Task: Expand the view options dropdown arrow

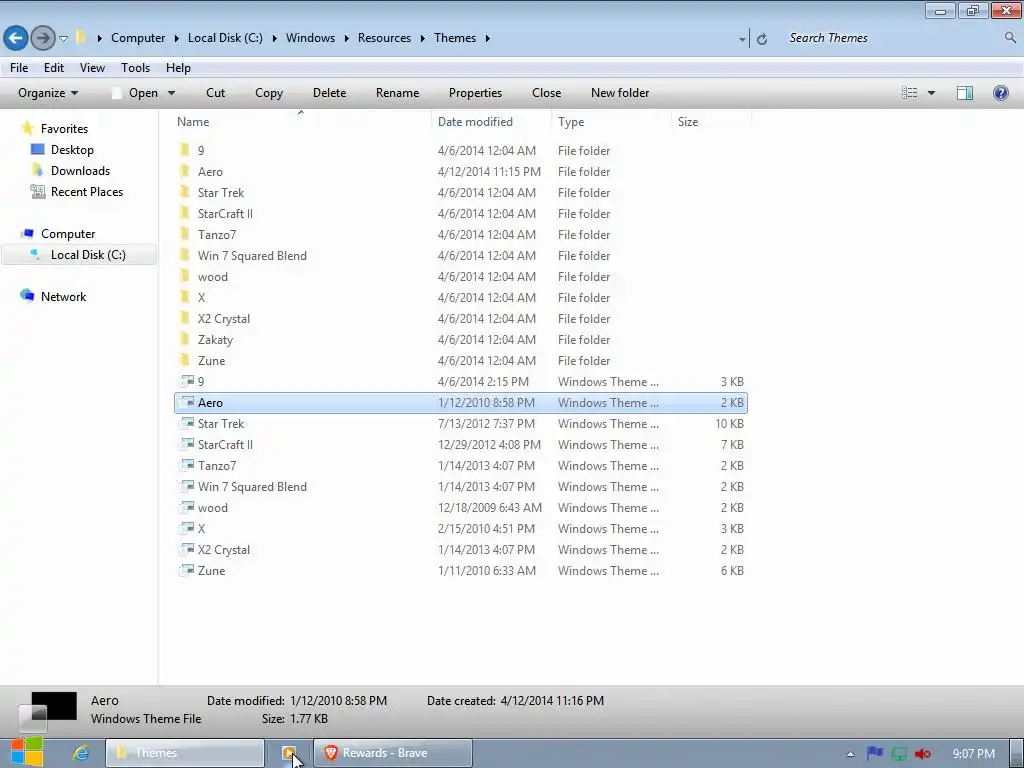Action: coord(932,93)
